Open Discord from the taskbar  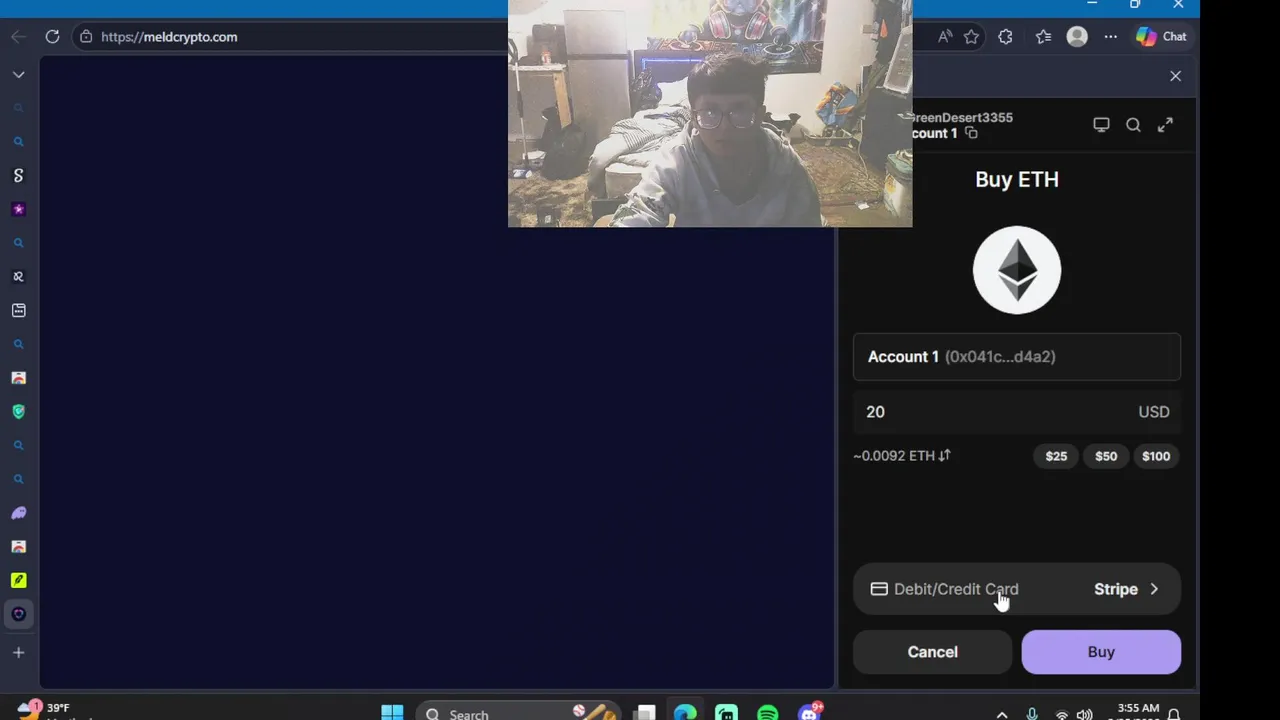(809, 713)
